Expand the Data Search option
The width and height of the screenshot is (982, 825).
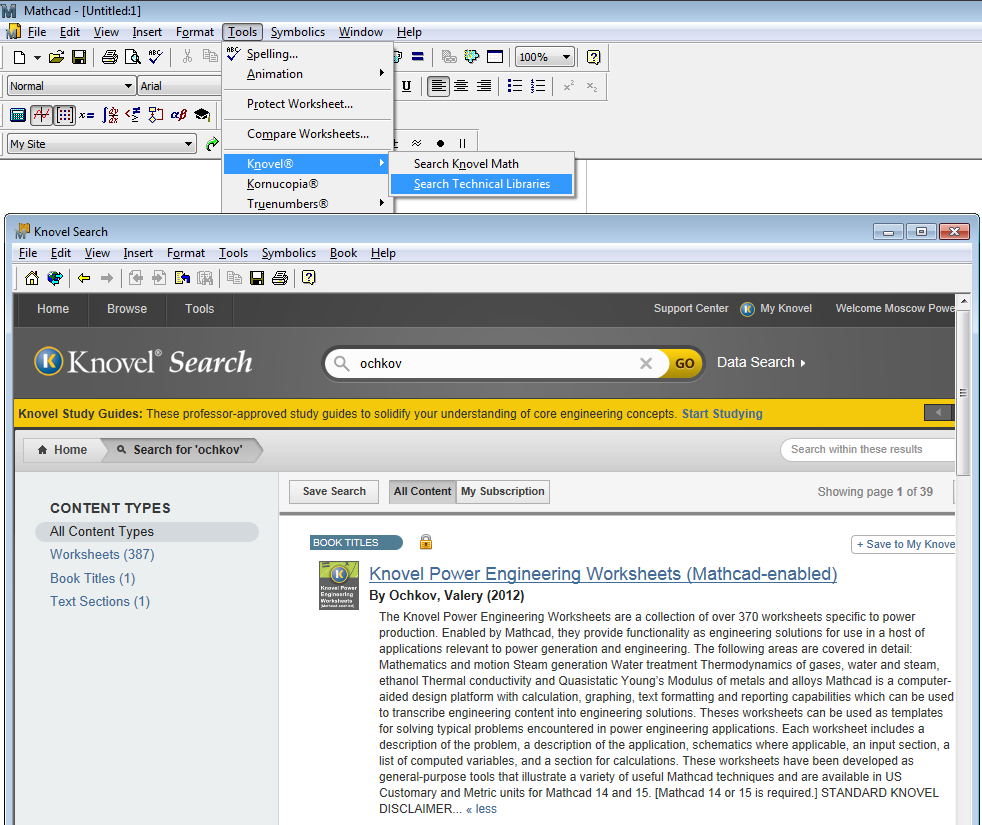click(x=761, y=362)
